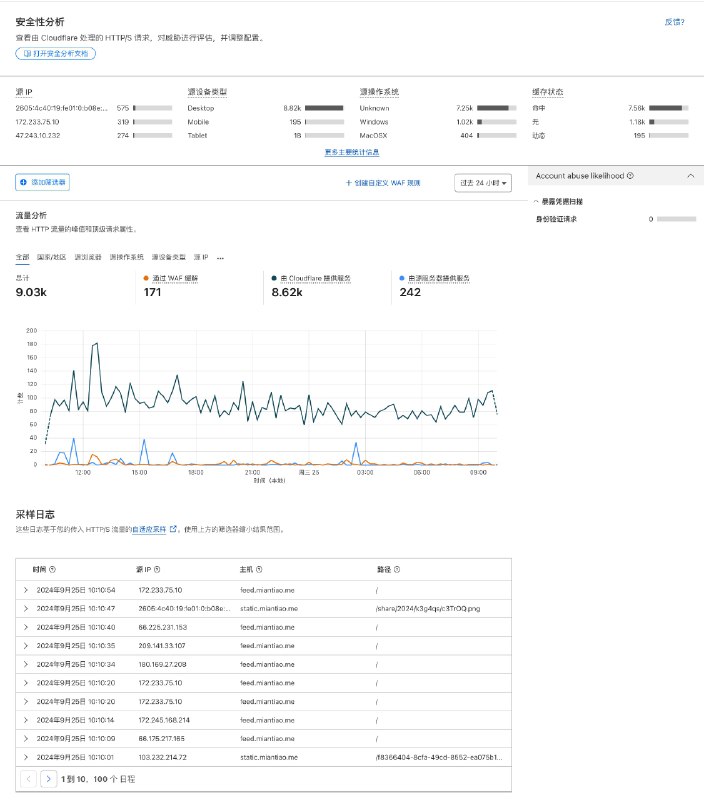Click the 添加筛选器 button
Viewport: 704px width, 800px height.
point(43,182)
